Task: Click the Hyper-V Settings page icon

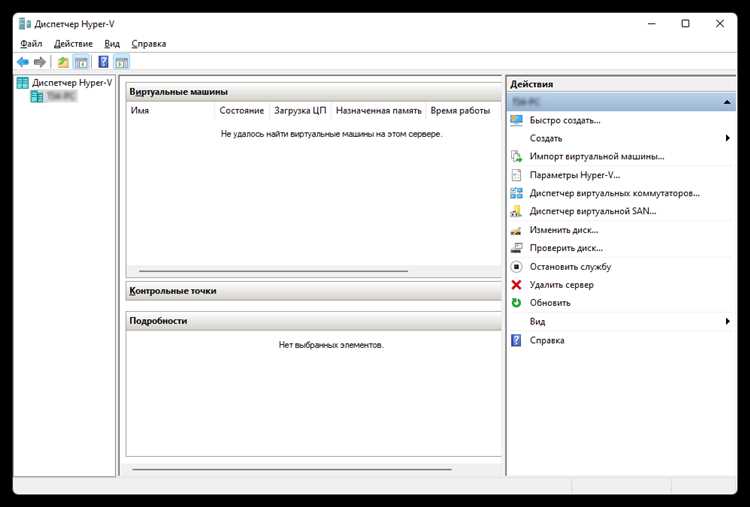Action: coord(516,175)
